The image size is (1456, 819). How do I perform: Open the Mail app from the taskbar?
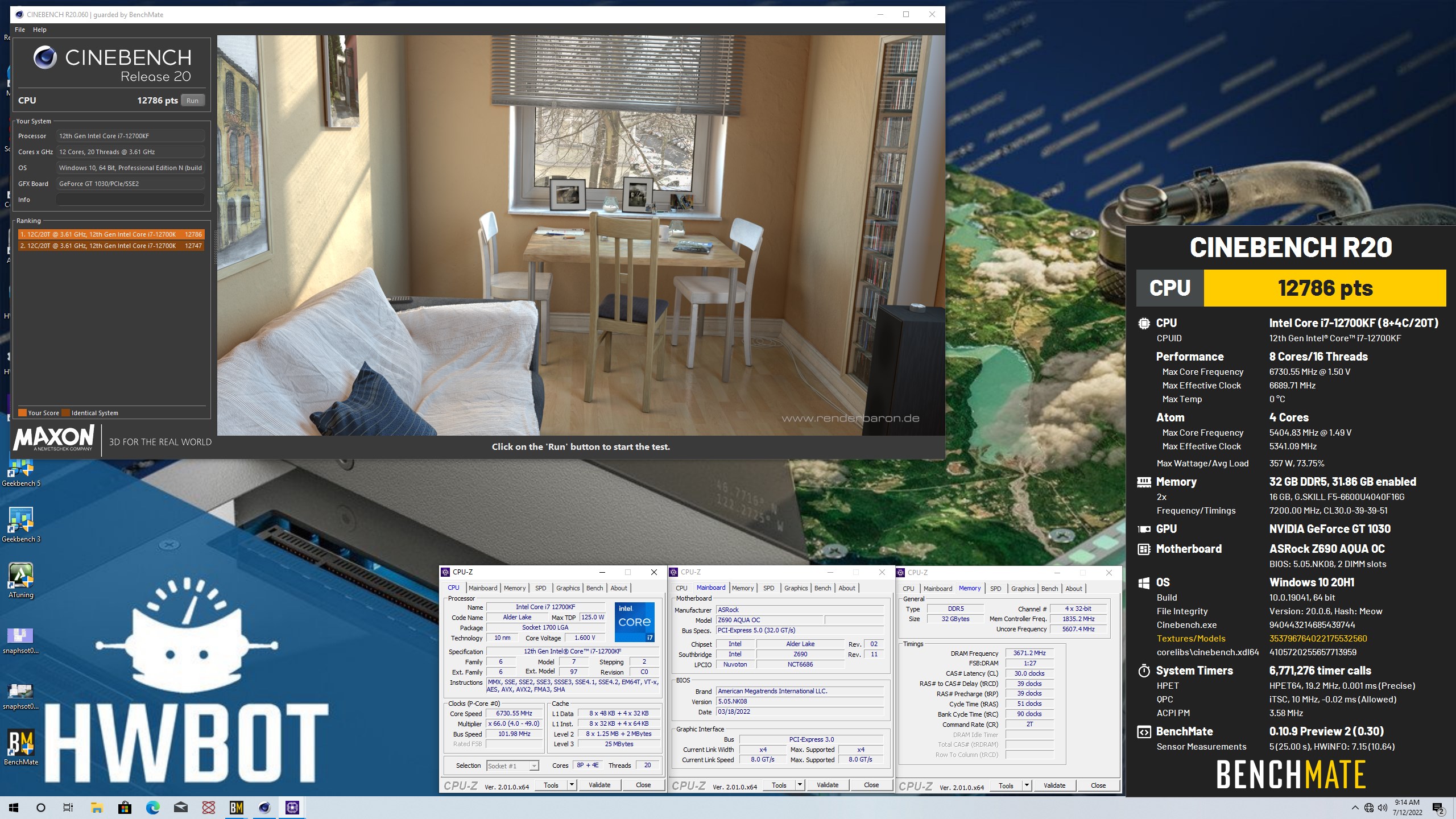click(181, 808)
